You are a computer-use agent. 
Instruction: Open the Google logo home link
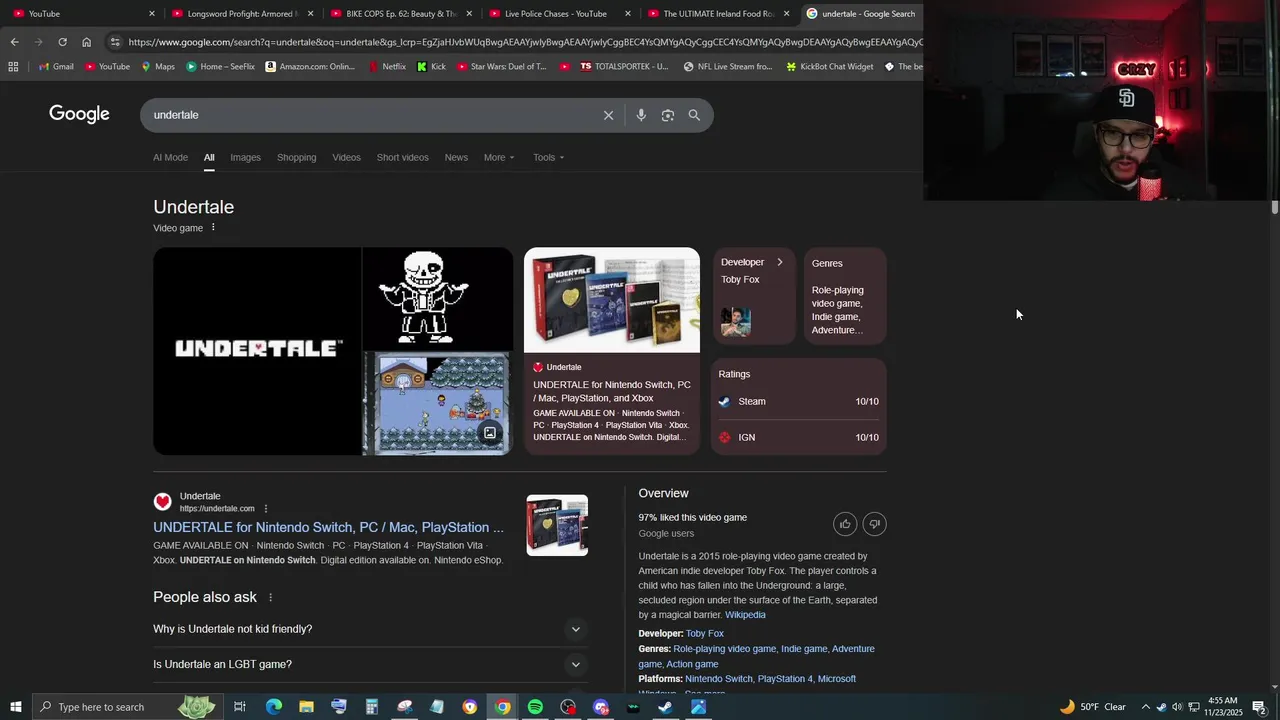click(79, 114)
